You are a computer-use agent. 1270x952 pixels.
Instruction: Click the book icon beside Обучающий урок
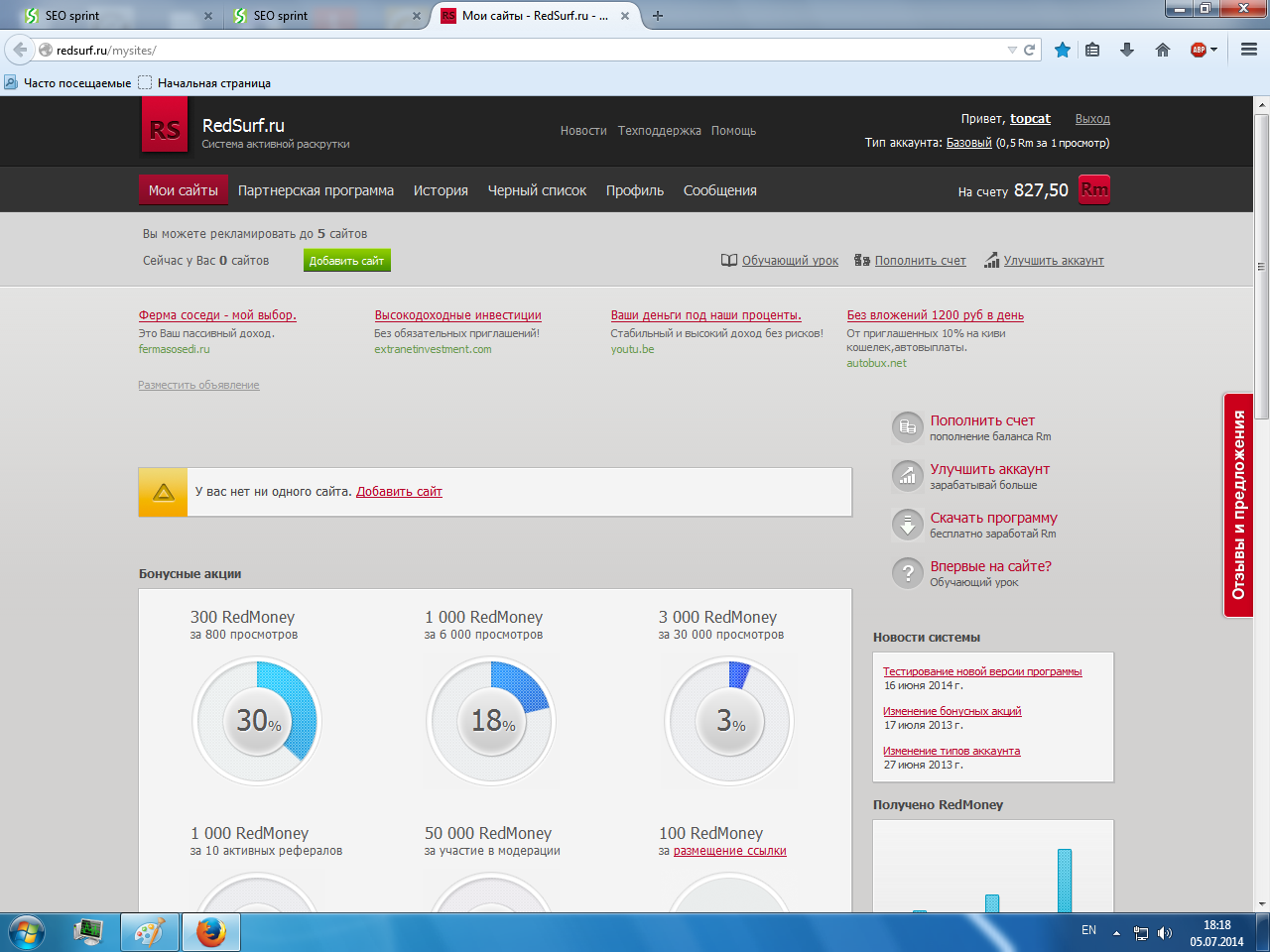tap(729, 261)
